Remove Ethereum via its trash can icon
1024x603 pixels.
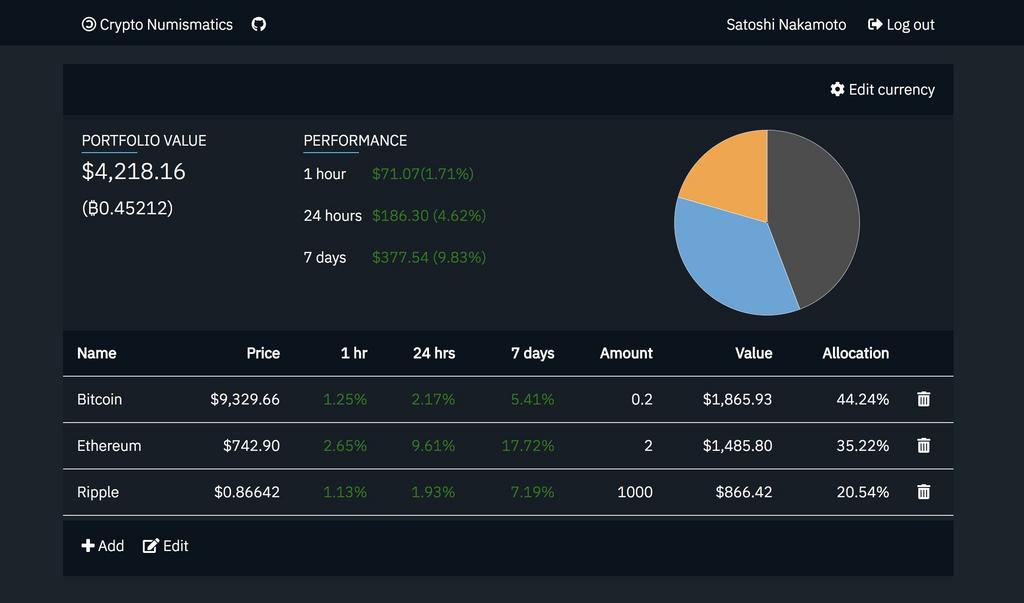pyautogui.click(x=923, y=446)
